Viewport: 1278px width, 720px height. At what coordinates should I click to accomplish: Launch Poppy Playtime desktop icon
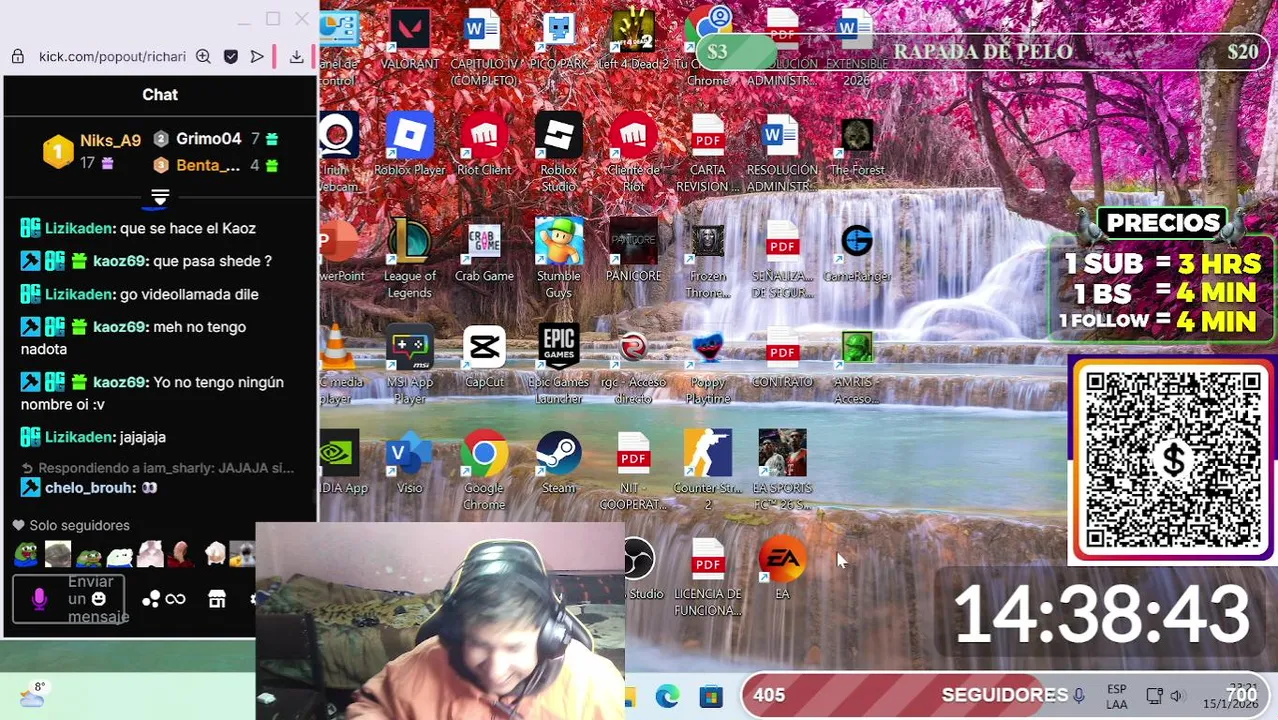[708, 366]
